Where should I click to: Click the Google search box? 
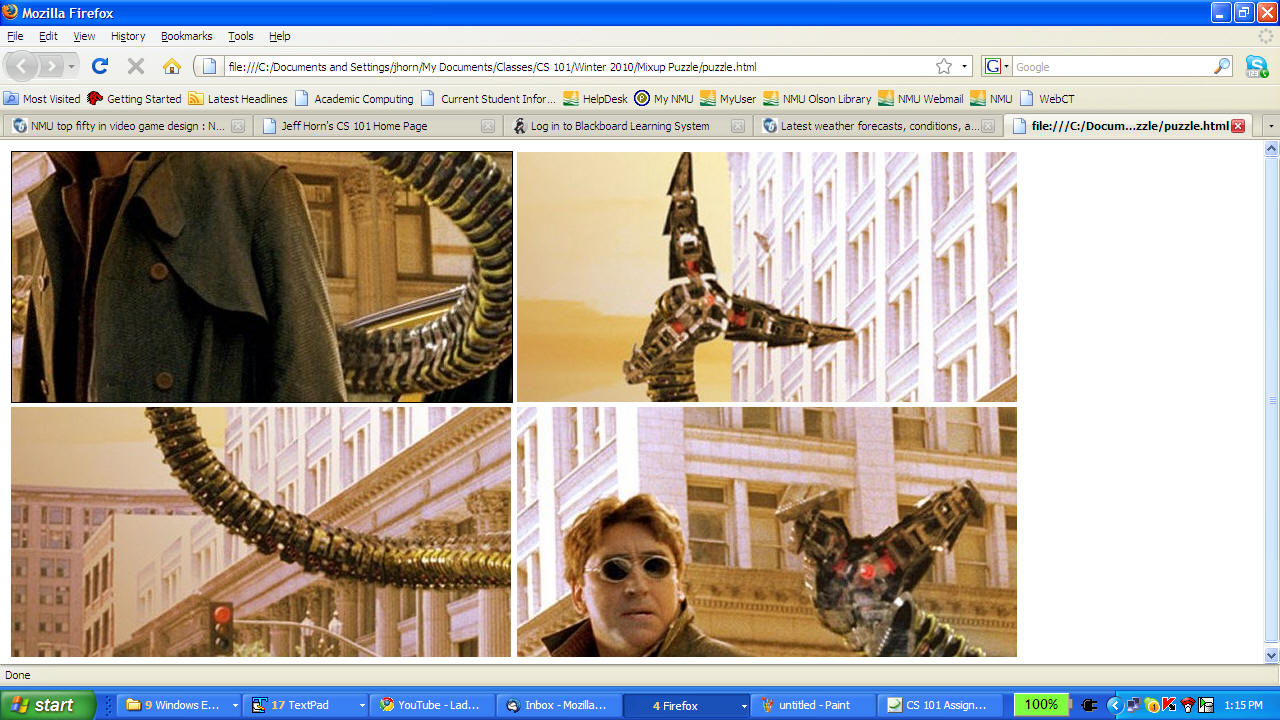click(x=1112, y=67)
